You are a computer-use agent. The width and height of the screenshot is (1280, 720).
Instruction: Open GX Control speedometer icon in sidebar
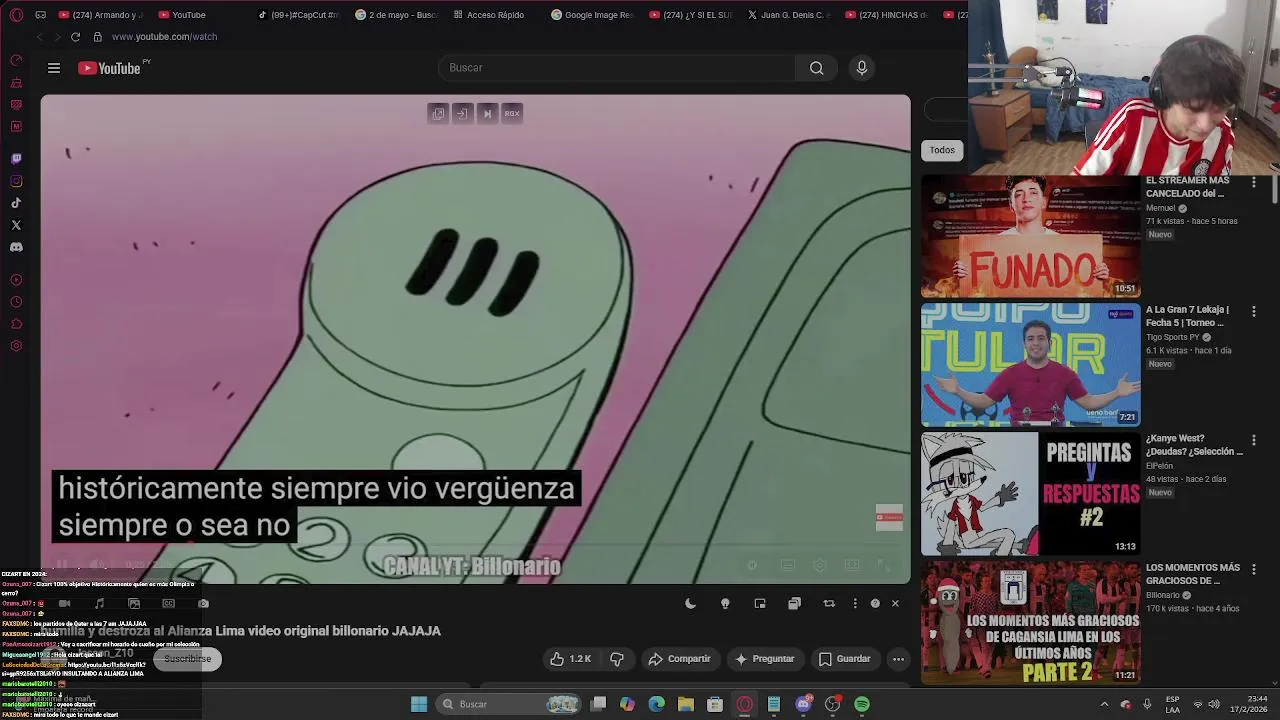click(x=16, y=60)
